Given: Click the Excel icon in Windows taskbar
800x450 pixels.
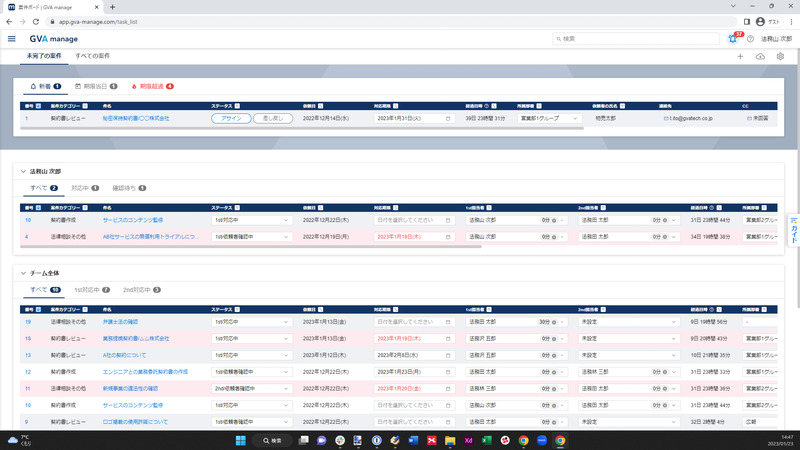Looking at the screenshot, I should [x=487, y=440].
